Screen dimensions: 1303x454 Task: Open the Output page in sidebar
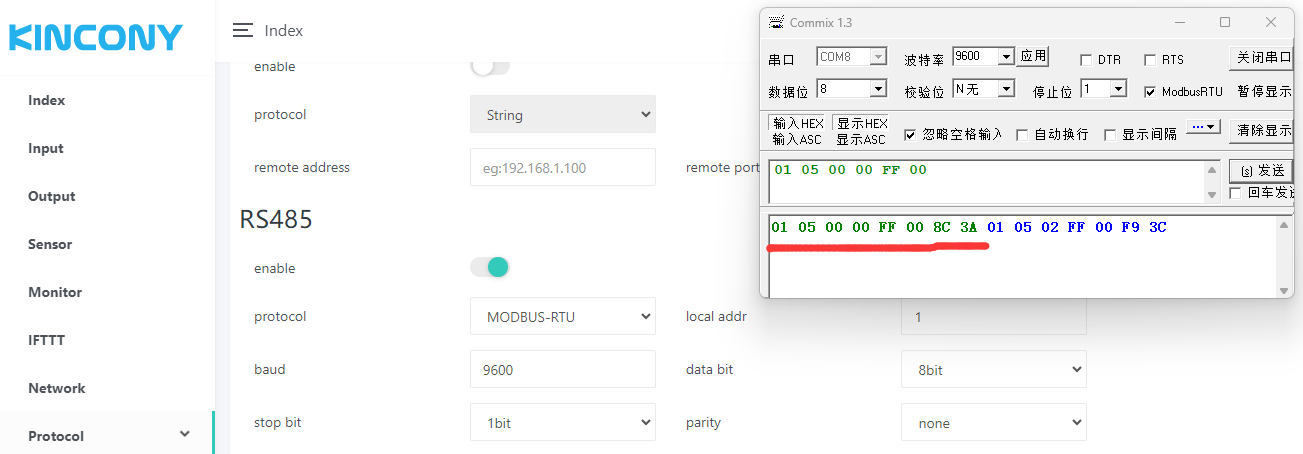point(52,196)
